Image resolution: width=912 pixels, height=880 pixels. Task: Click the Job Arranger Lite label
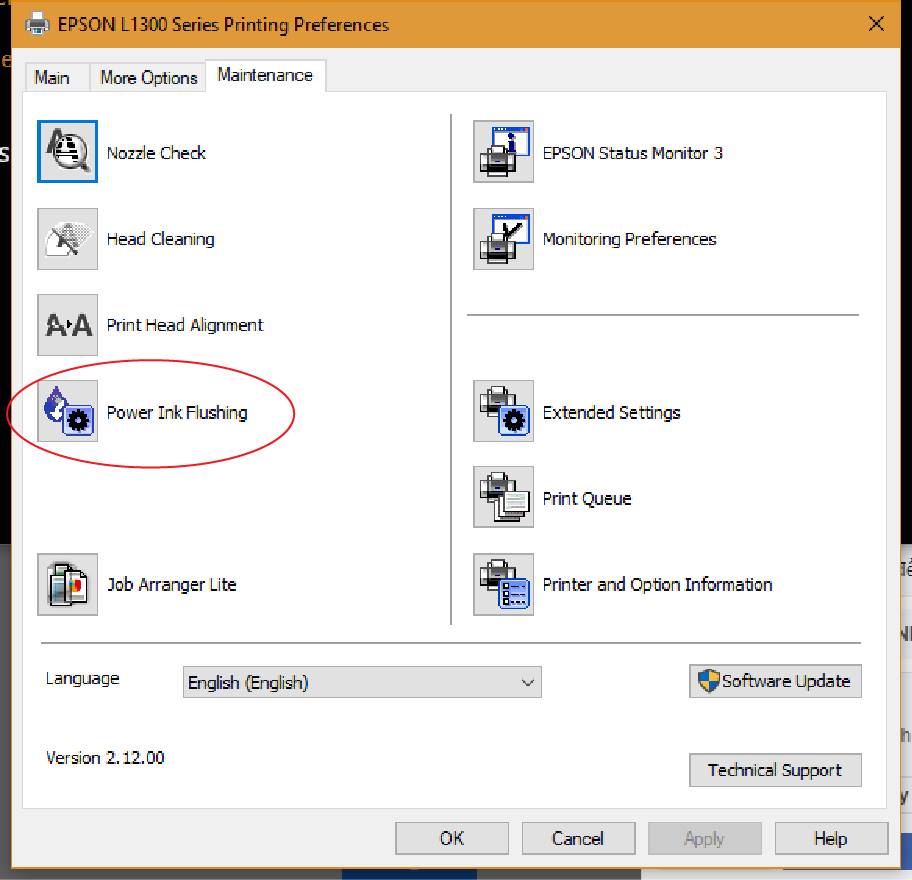click(172, 585)
